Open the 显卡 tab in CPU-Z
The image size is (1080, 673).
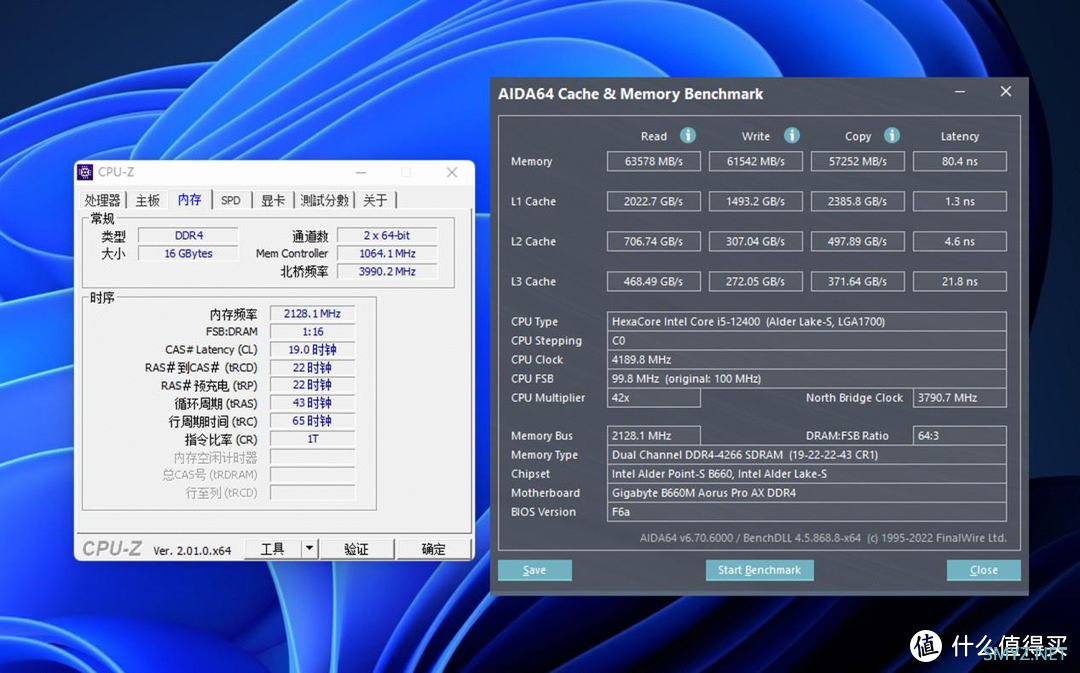coord(272,200)
